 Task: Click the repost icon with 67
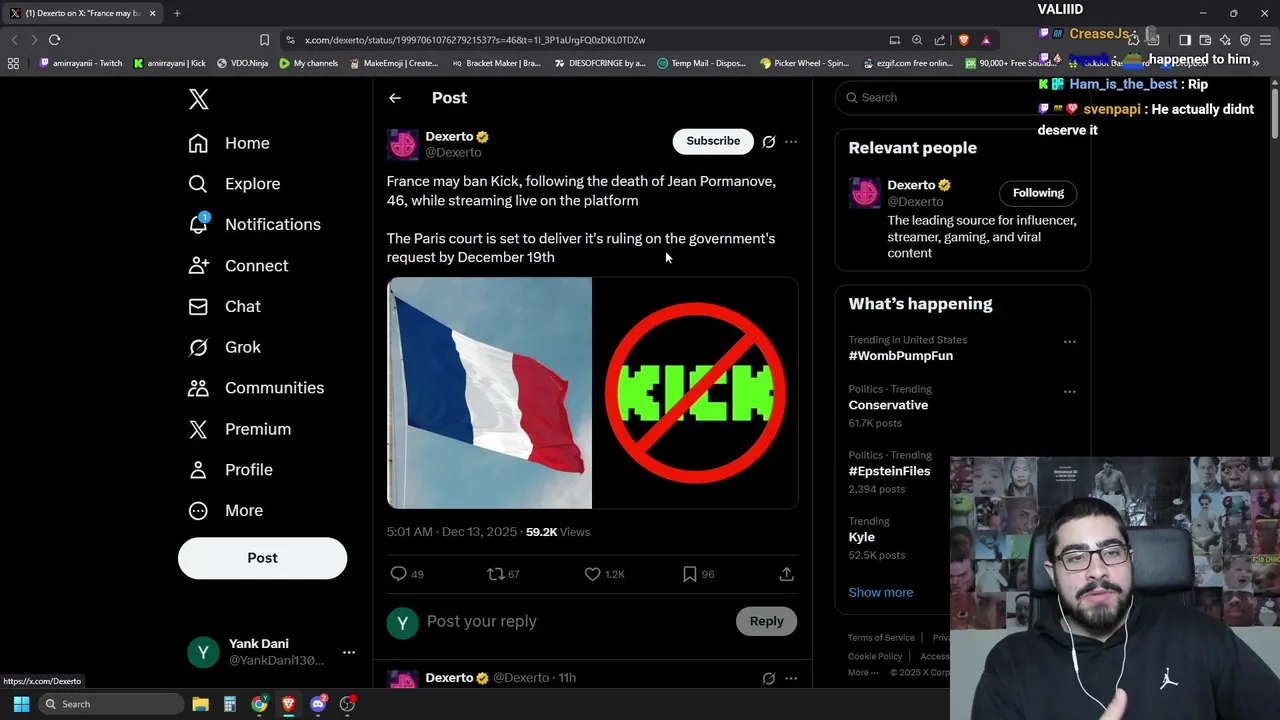(x=495, y=574)
